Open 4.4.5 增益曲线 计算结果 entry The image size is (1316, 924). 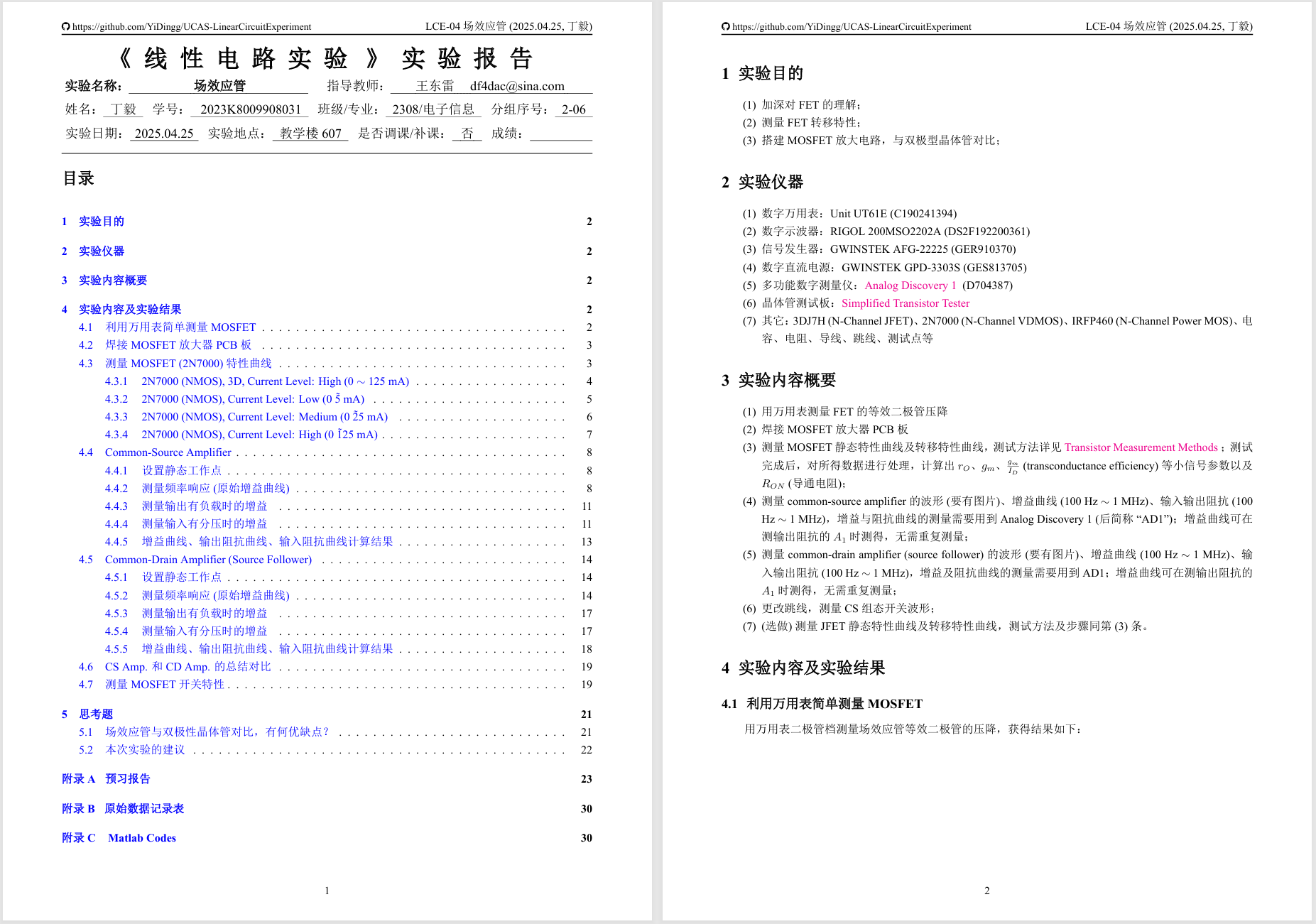tap(249, 542)
